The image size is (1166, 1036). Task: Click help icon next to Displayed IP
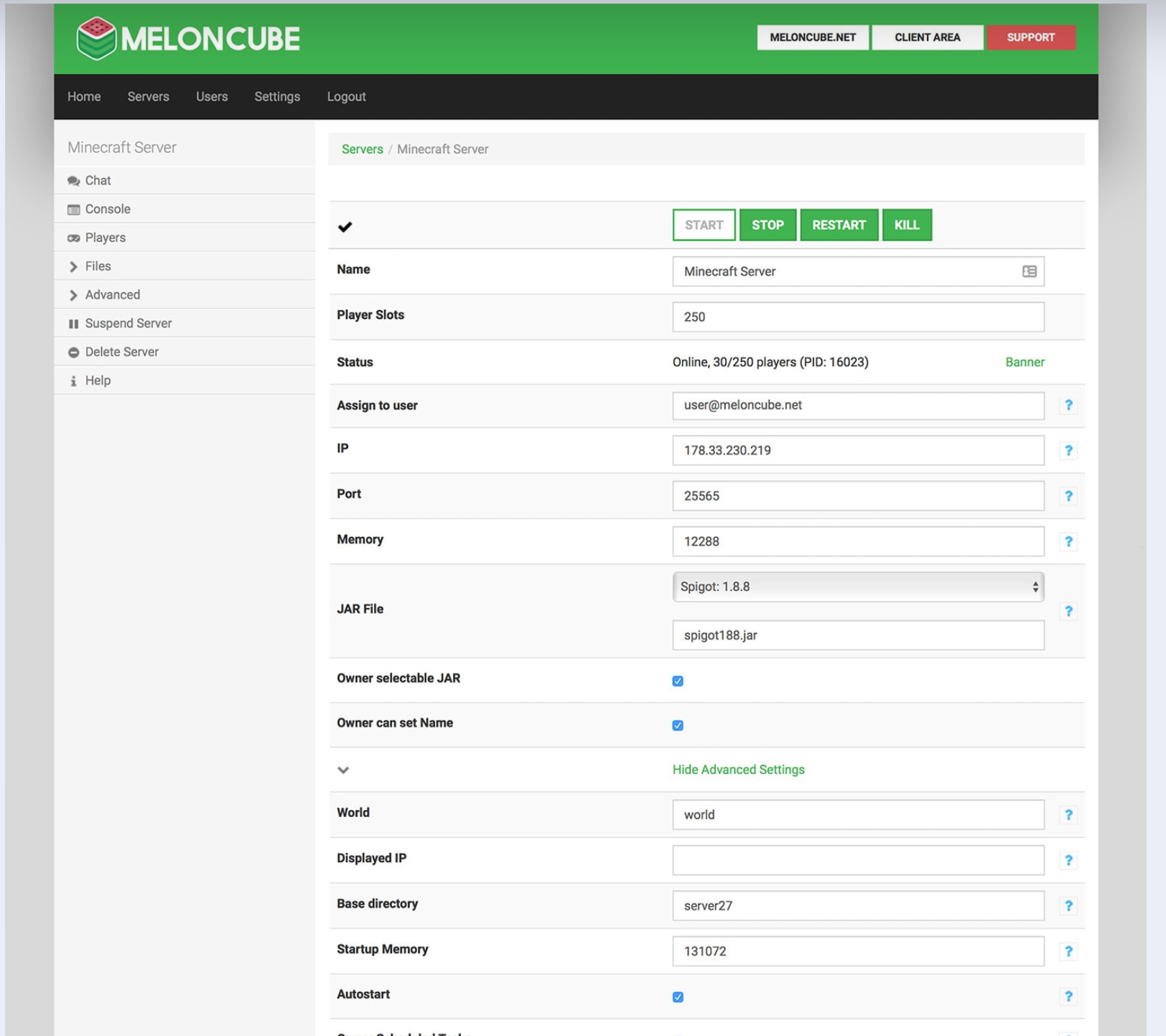[x=1068, y=861]
